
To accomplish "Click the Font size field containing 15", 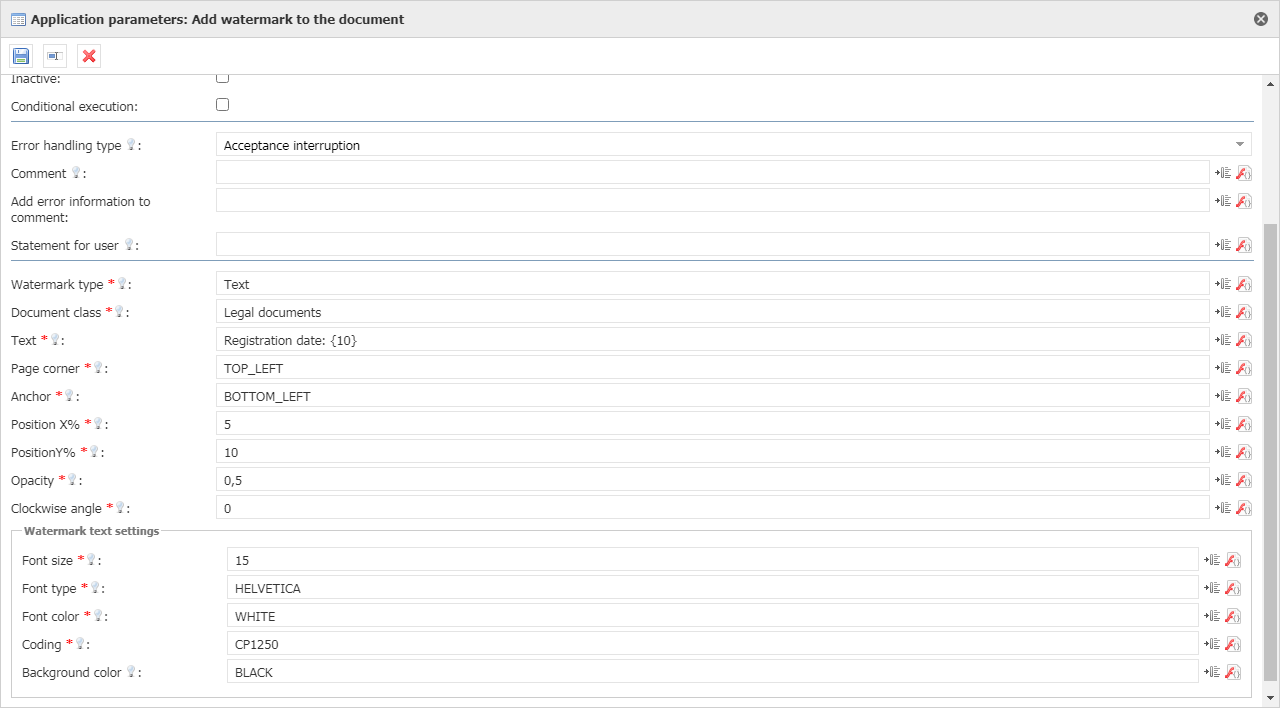I will click(x=713, y=560).
